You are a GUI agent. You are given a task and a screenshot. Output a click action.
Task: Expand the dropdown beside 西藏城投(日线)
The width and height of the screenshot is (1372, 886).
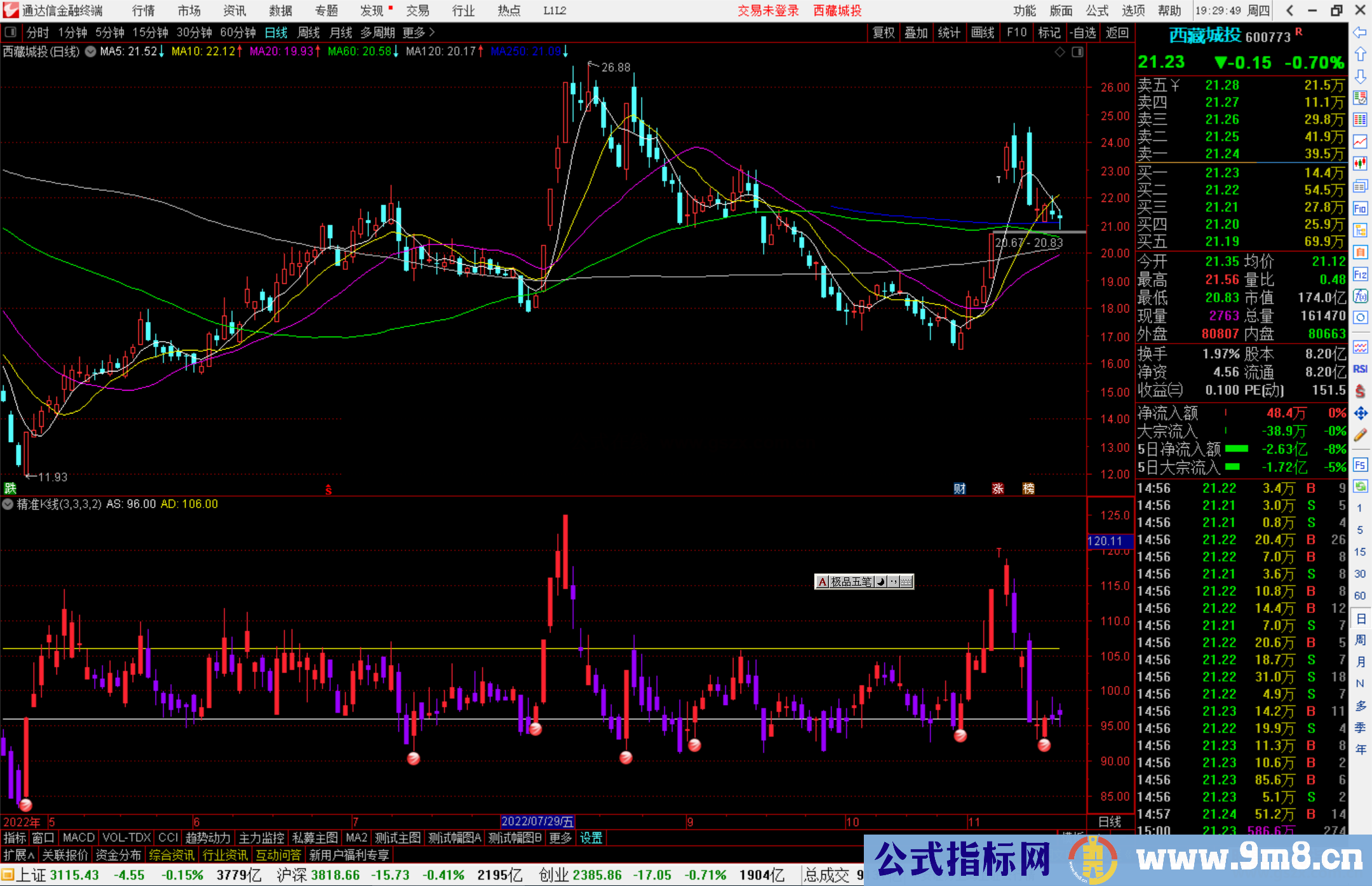[x=91, y=52]
